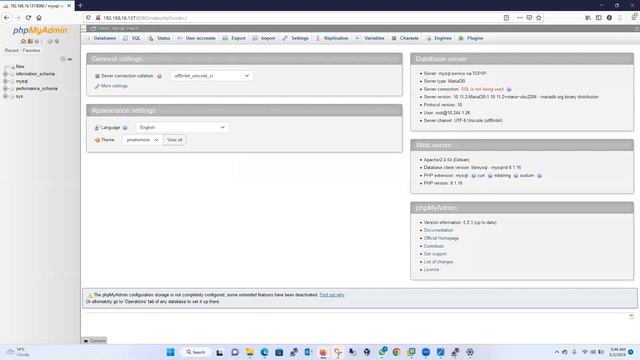
Task: Click the log out icon beside Home
Action: tap(30, 41)
